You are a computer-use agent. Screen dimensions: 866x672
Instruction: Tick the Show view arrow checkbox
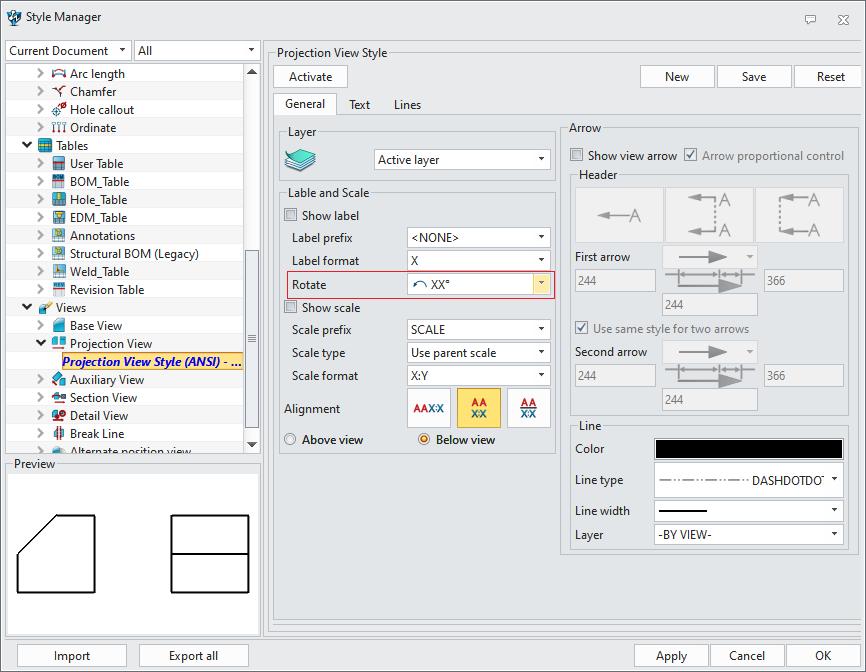577,156
